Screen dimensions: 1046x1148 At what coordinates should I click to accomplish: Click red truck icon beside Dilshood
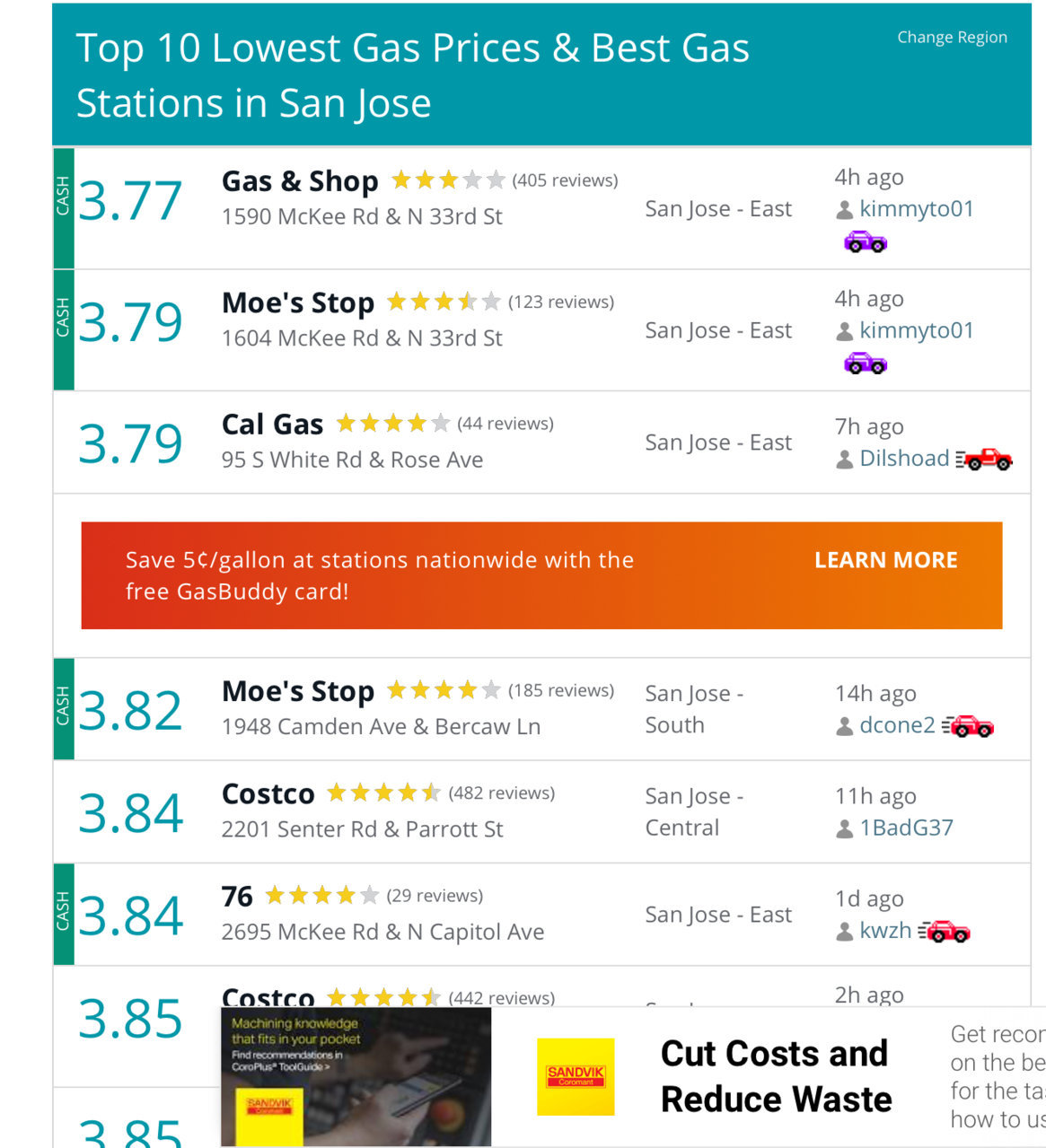984,459
